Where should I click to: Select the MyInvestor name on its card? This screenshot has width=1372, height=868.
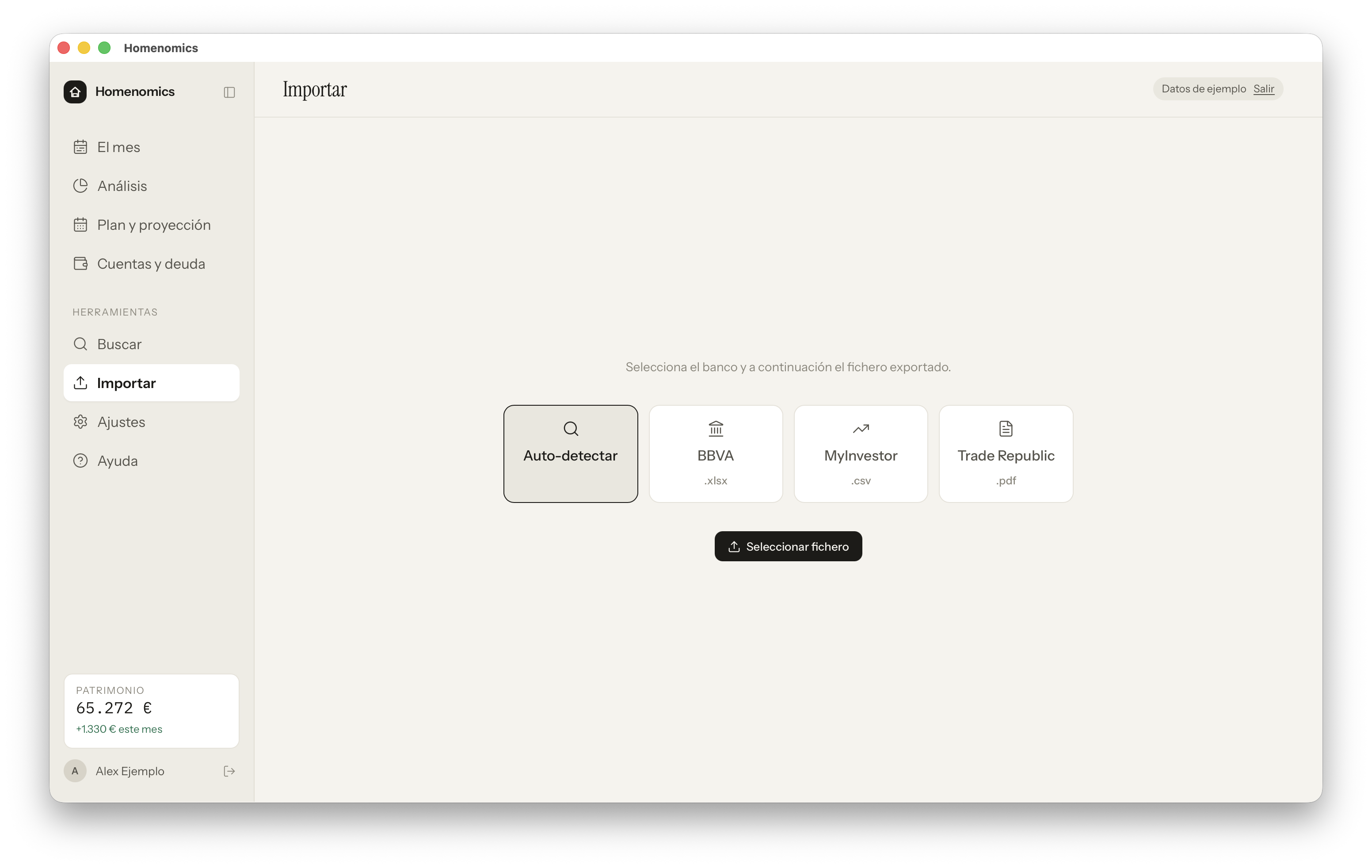[x=860, y=456]
